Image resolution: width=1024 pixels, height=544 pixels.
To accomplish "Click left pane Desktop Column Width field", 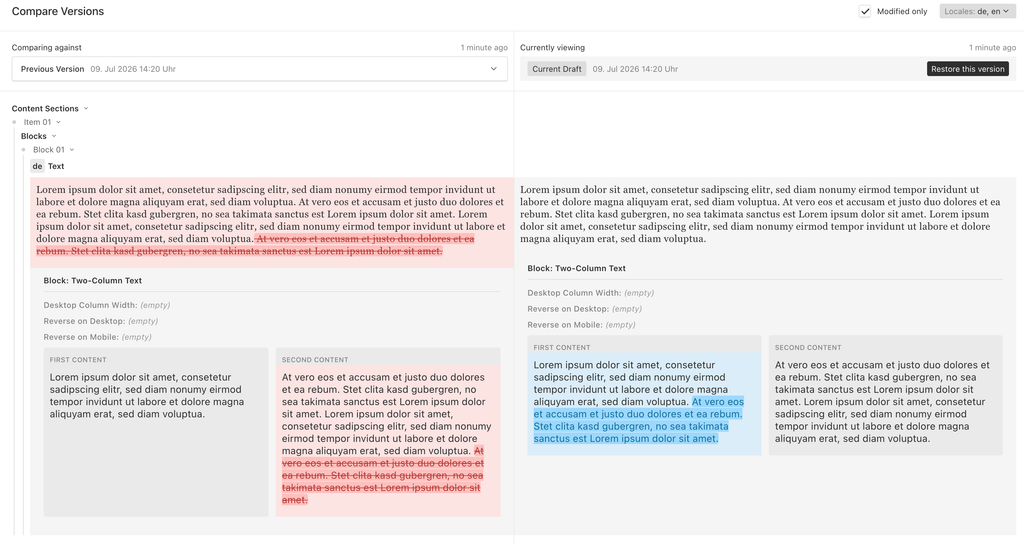I will click(x=107, y=305).
